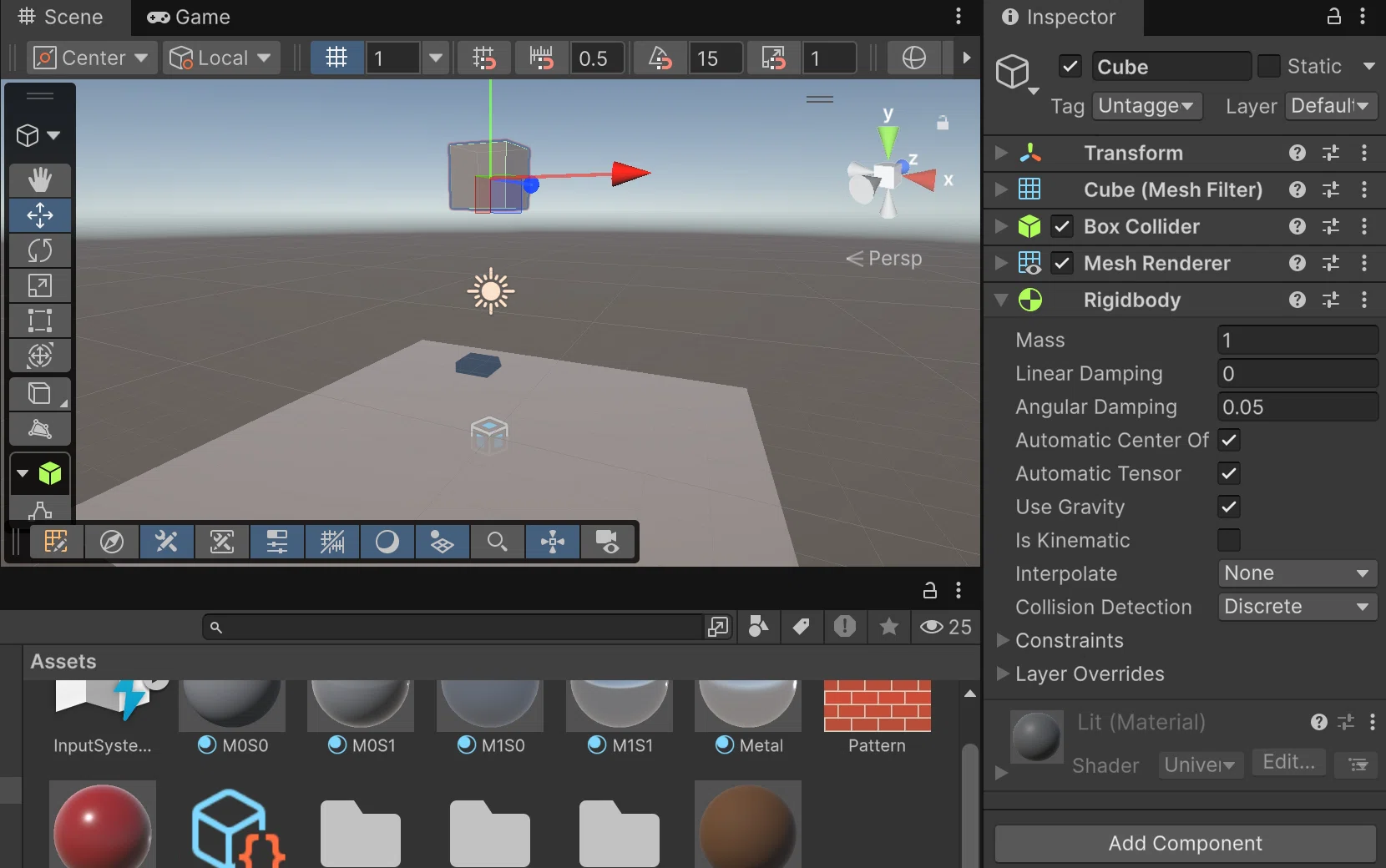Image resolution: width=1386 pixels, height=868 pixels.
Task: Open the Interpolate dropdown
Action: tap(1297, 573)
